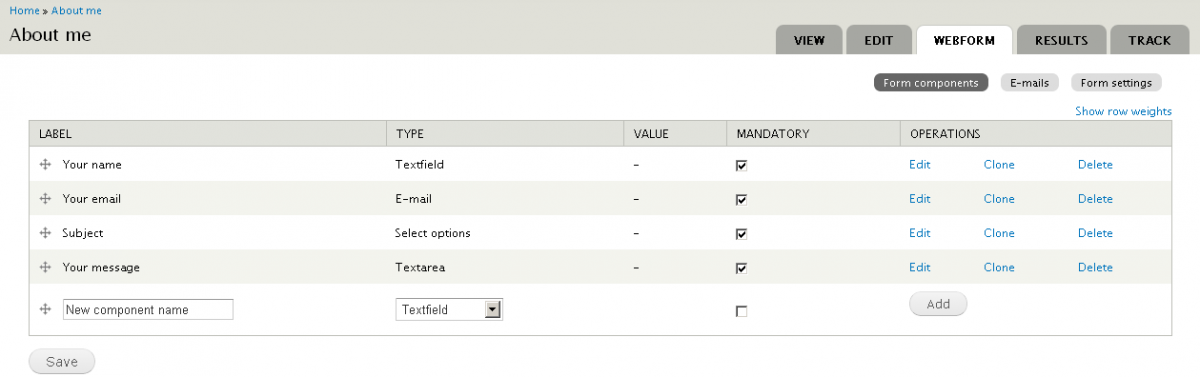The width and height of the screenshot is (1200, 377).
Task: Focus the New component name field
Action: pos(148,310)
